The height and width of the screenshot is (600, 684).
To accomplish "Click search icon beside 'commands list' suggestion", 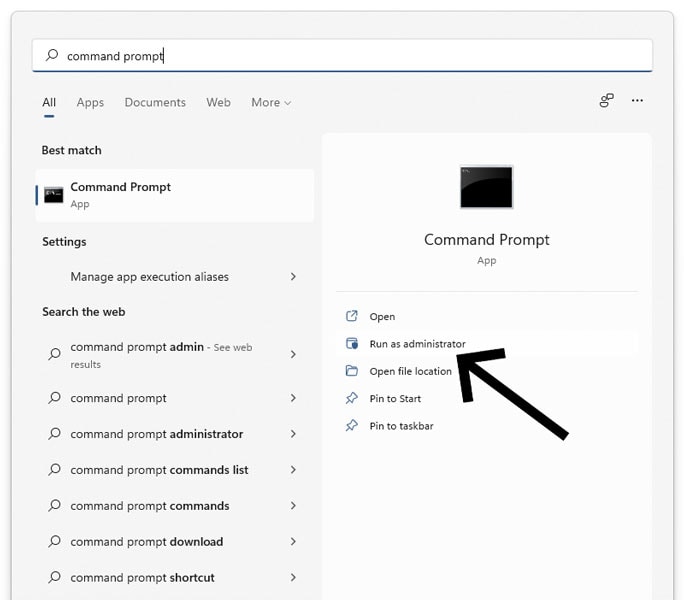I will point(55,470).
